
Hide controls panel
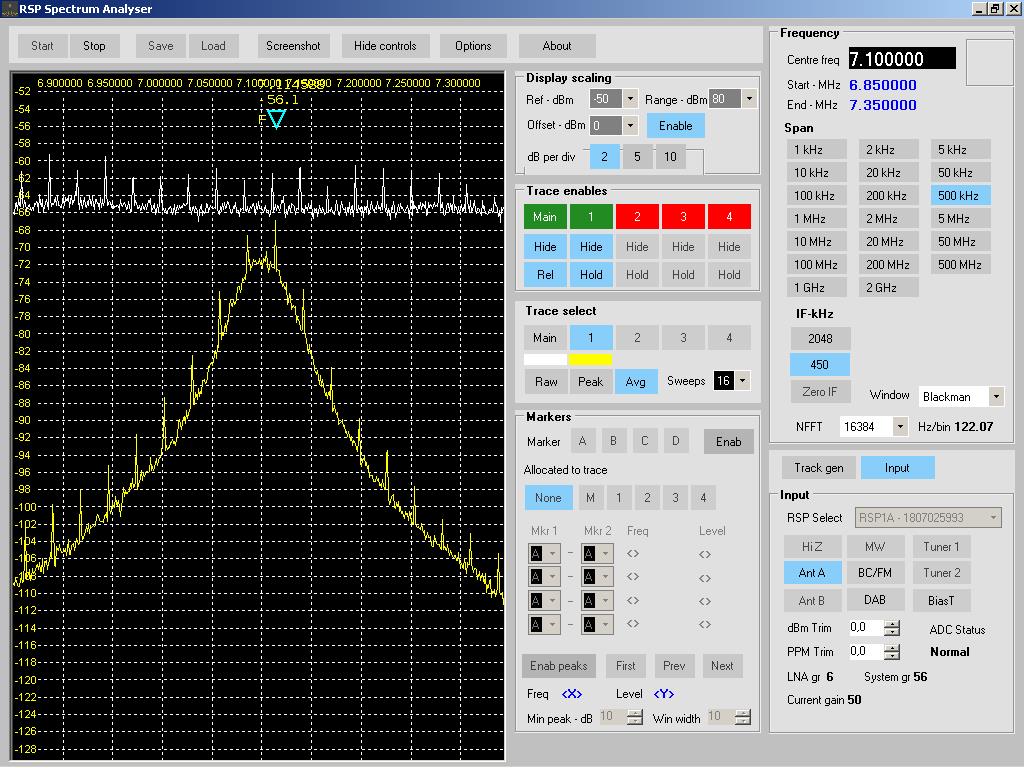point(385,46)
